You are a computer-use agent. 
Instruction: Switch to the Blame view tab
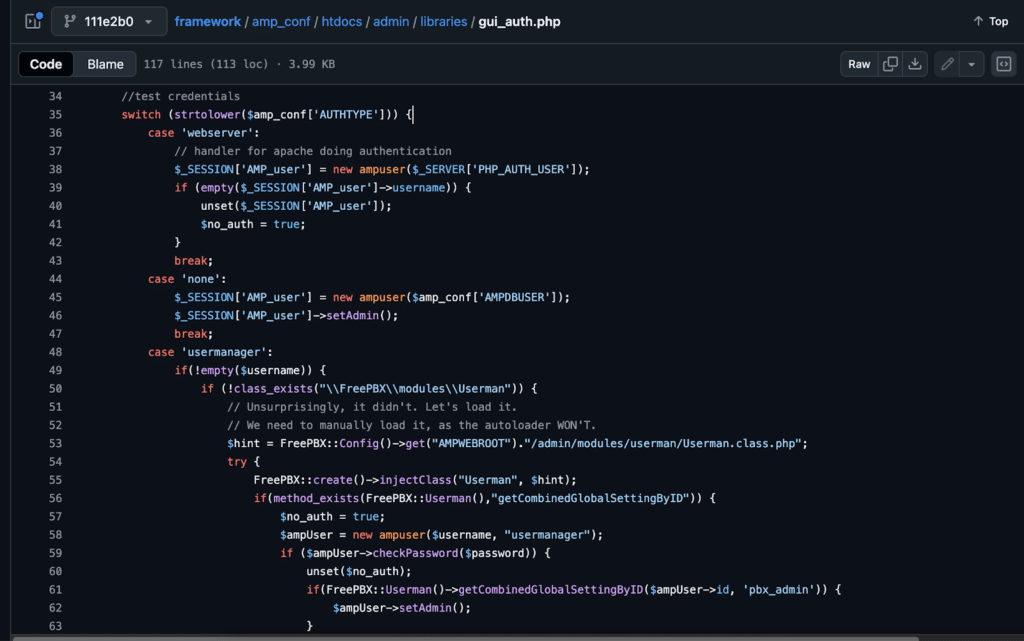(x=105, y=64)
